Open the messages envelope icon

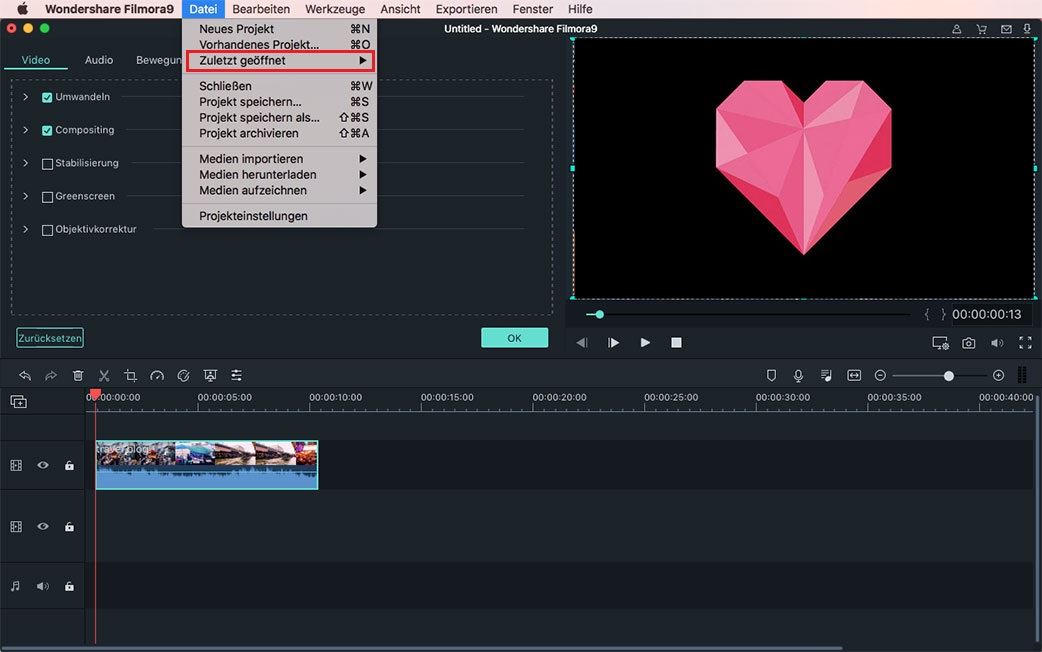click(1006, 29)
